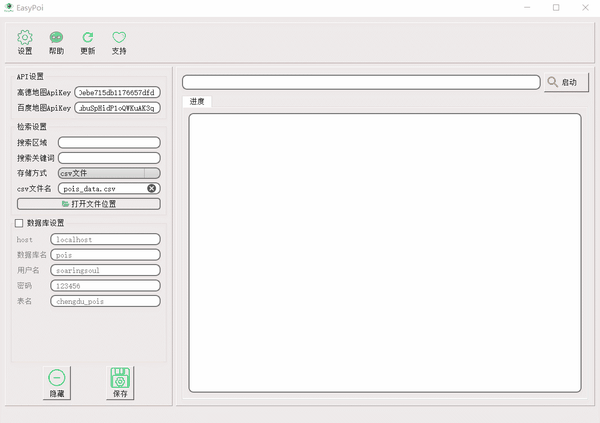600x423 pixels.
Task: Enable the 数据库设置 checkbox
Action: click(19, 223)
